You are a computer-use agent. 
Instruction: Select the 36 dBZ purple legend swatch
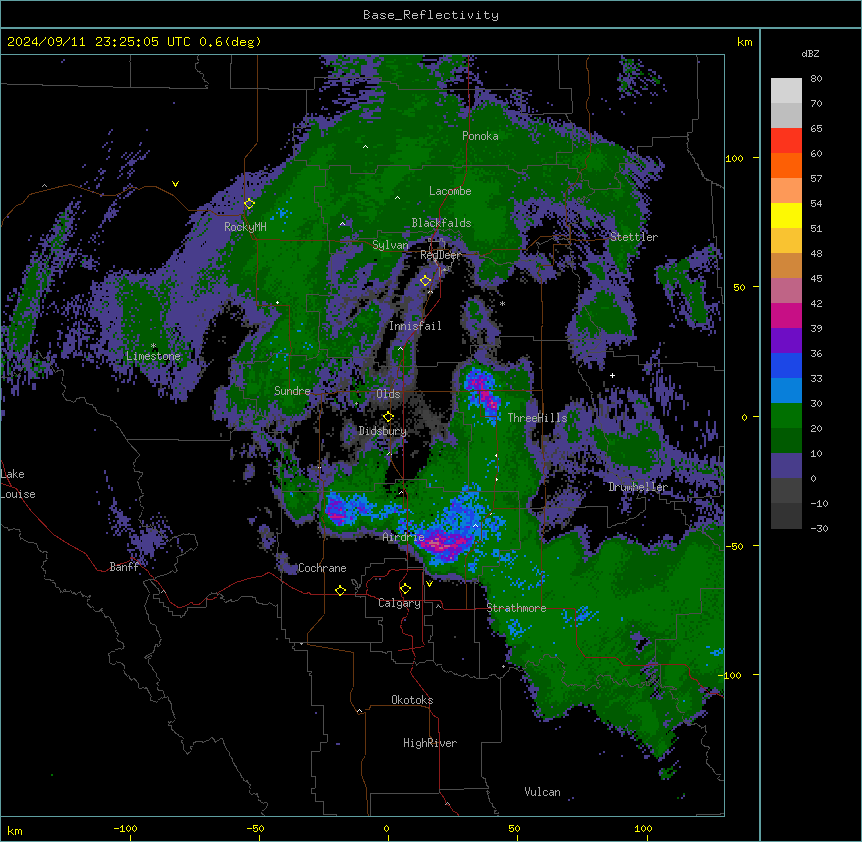coord(786,340)
